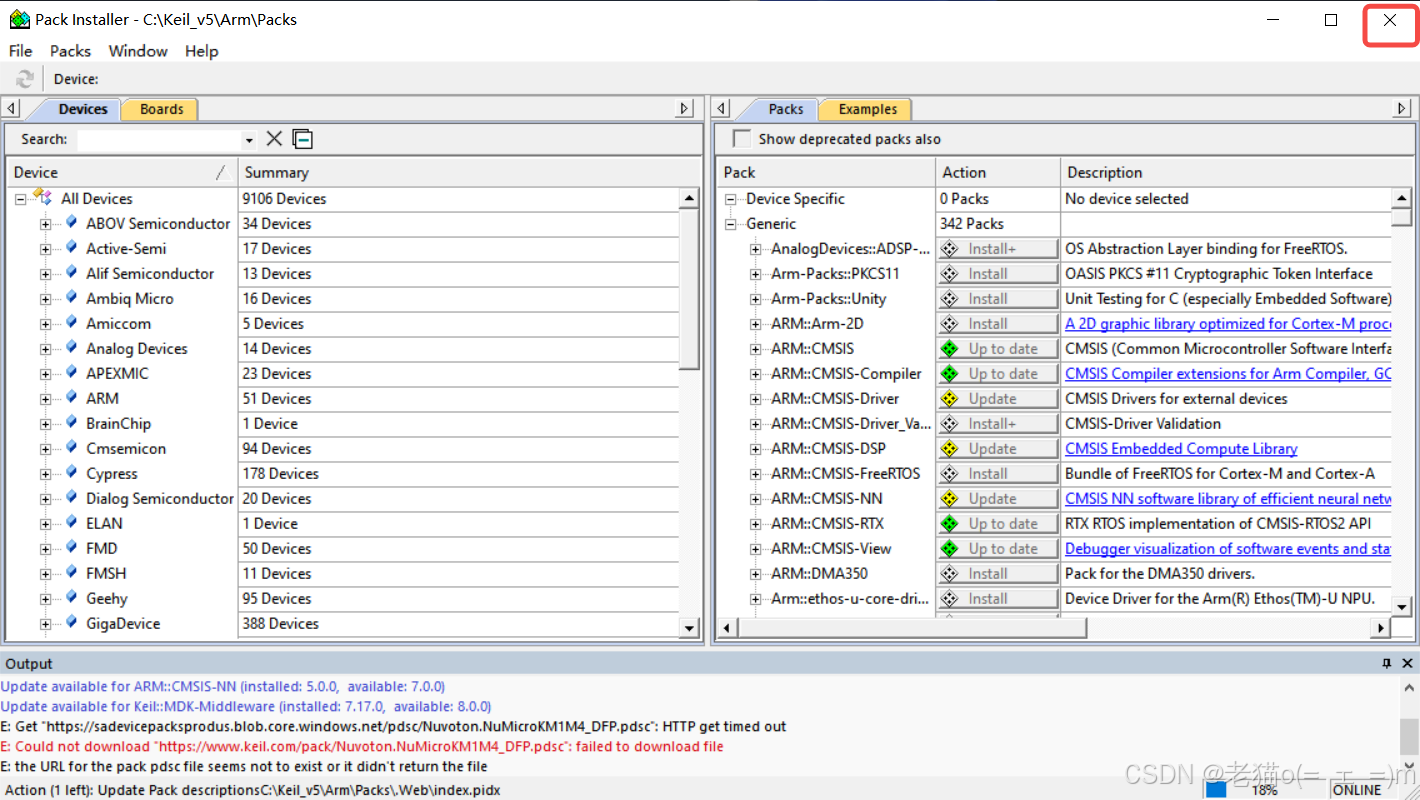Click the FMSH vendor chip icon
The height and width of the screenshot is (800, 1420).
(x=72, y=572)
